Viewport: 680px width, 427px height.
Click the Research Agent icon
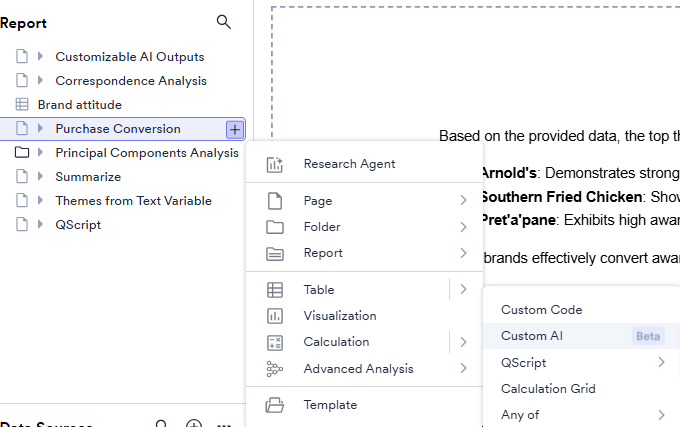click(275, 164)
